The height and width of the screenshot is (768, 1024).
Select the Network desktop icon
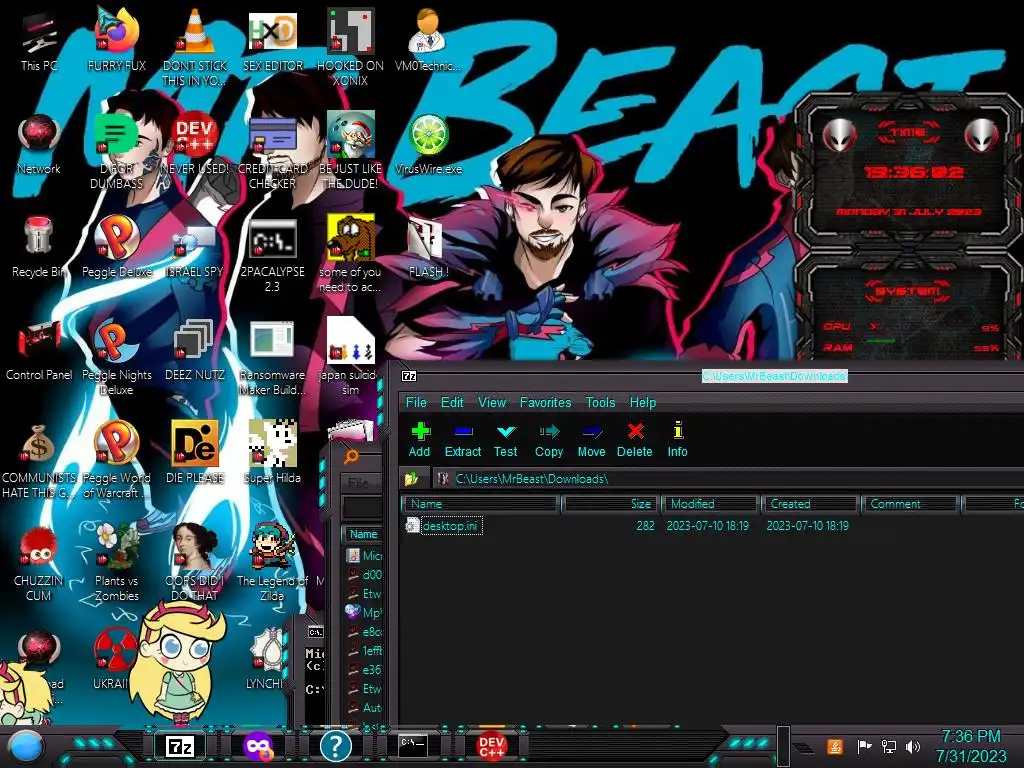coord(39,145)
